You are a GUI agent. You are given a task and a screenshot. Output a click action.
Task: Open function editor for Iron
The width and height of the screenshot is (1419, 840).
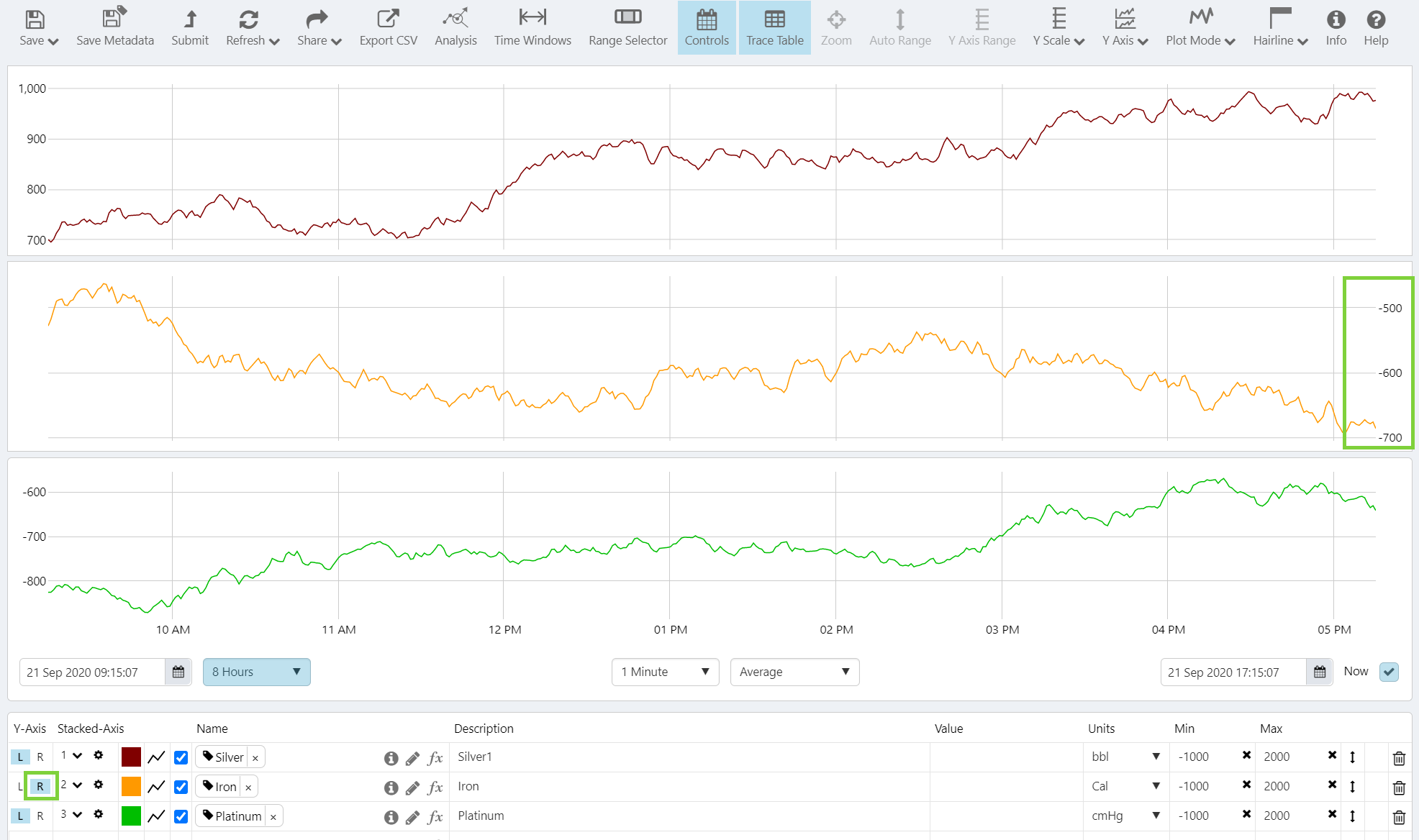click(x=435, y=787)
